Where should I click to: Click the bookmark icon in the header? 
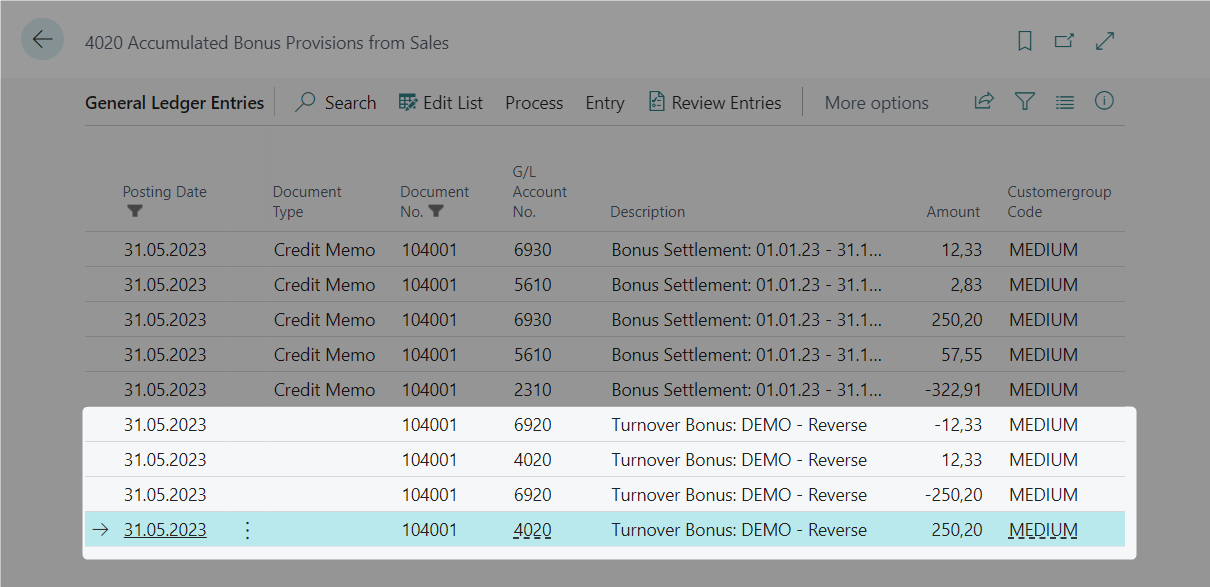click(1022, 41)
